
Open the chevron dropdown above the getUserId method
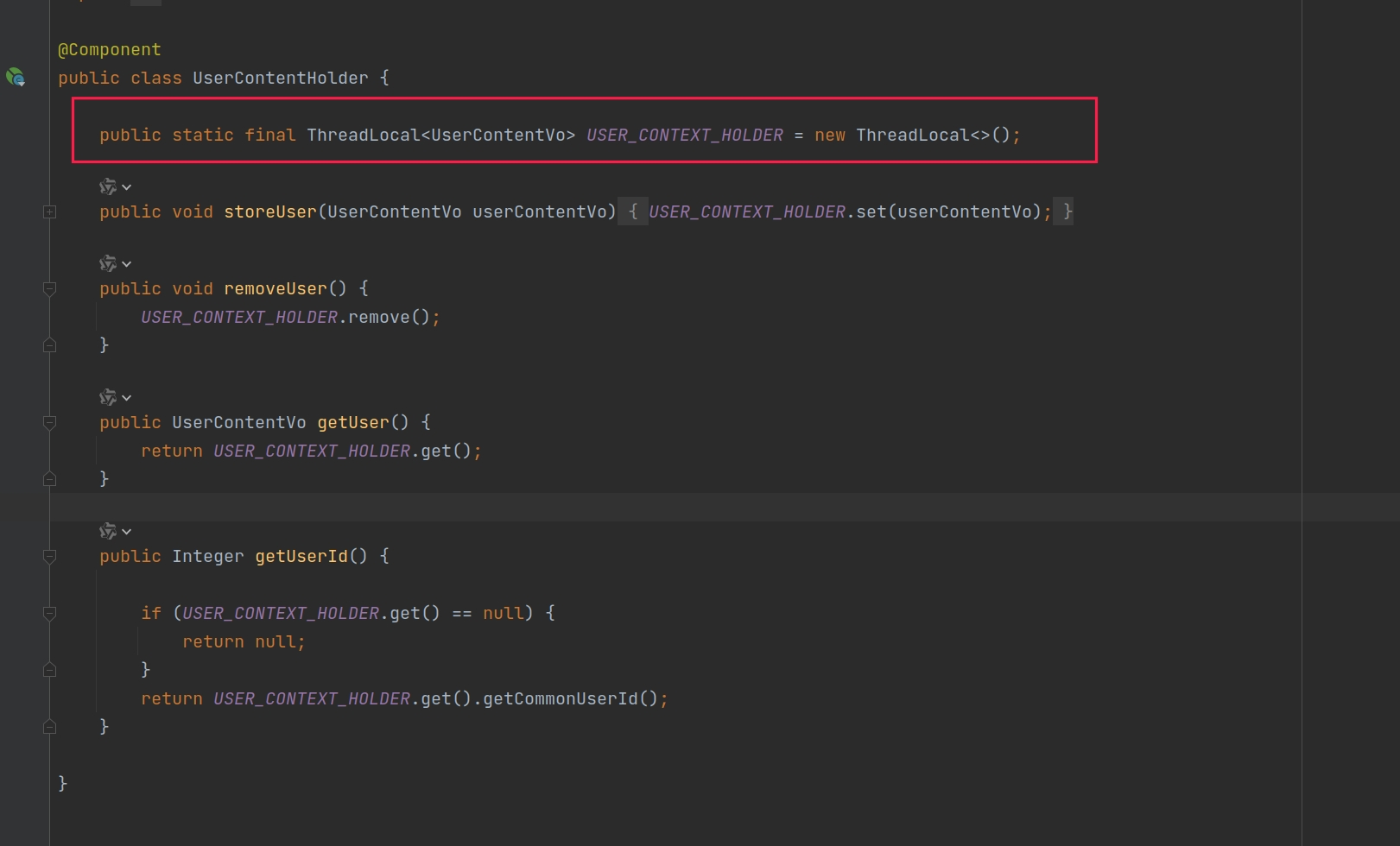(x=127, y=532)
